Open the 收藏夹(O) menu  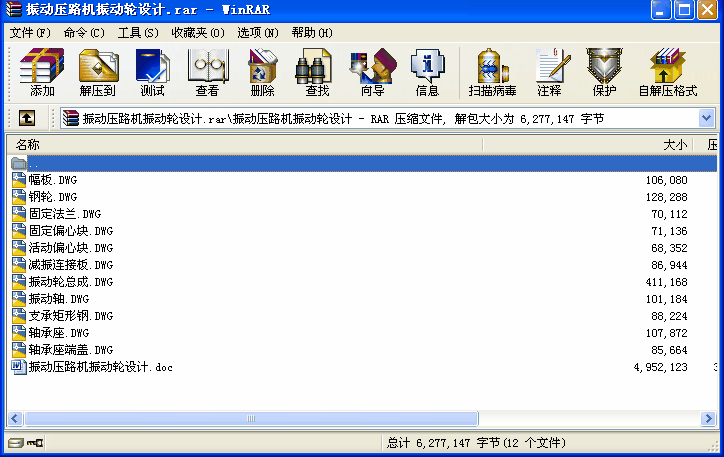tap(198, 33)
